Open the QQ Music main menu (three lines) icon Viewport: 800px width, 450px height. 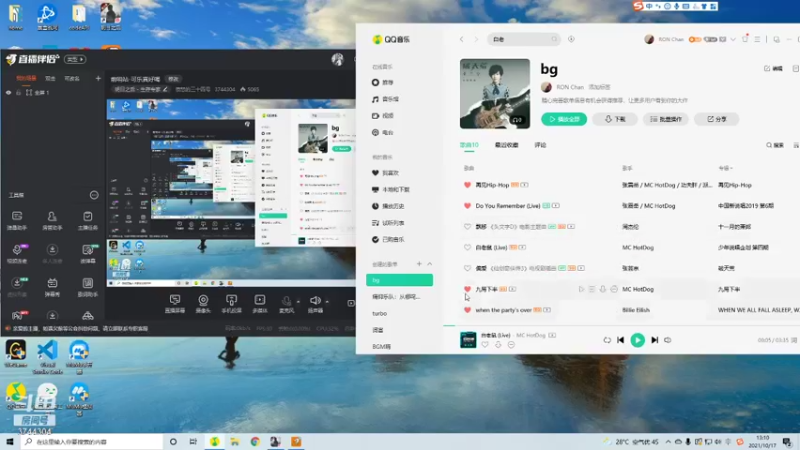[757, 39]
